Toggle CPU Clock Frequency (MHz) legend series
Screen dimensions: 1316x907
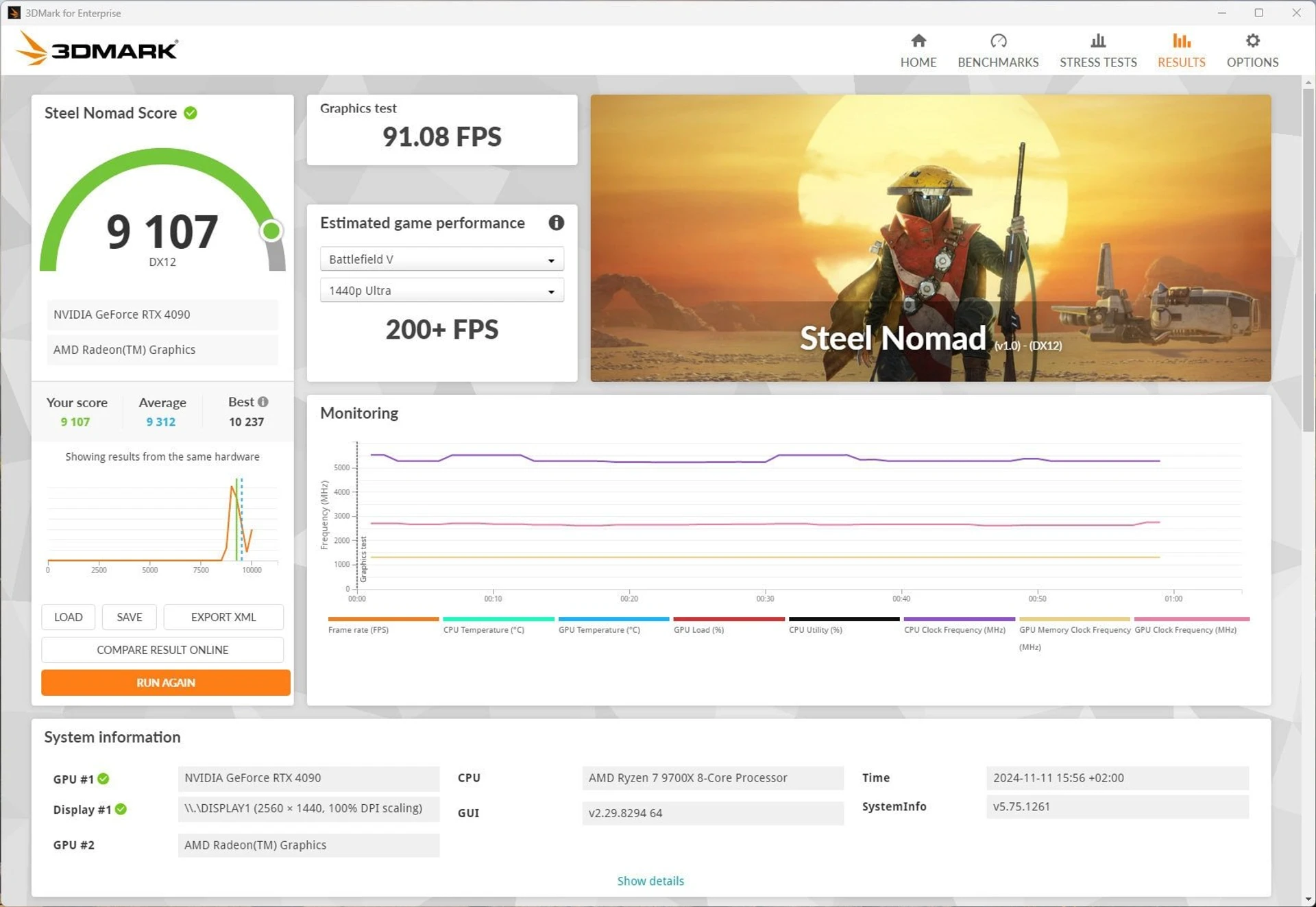click(x=958, y=625)
